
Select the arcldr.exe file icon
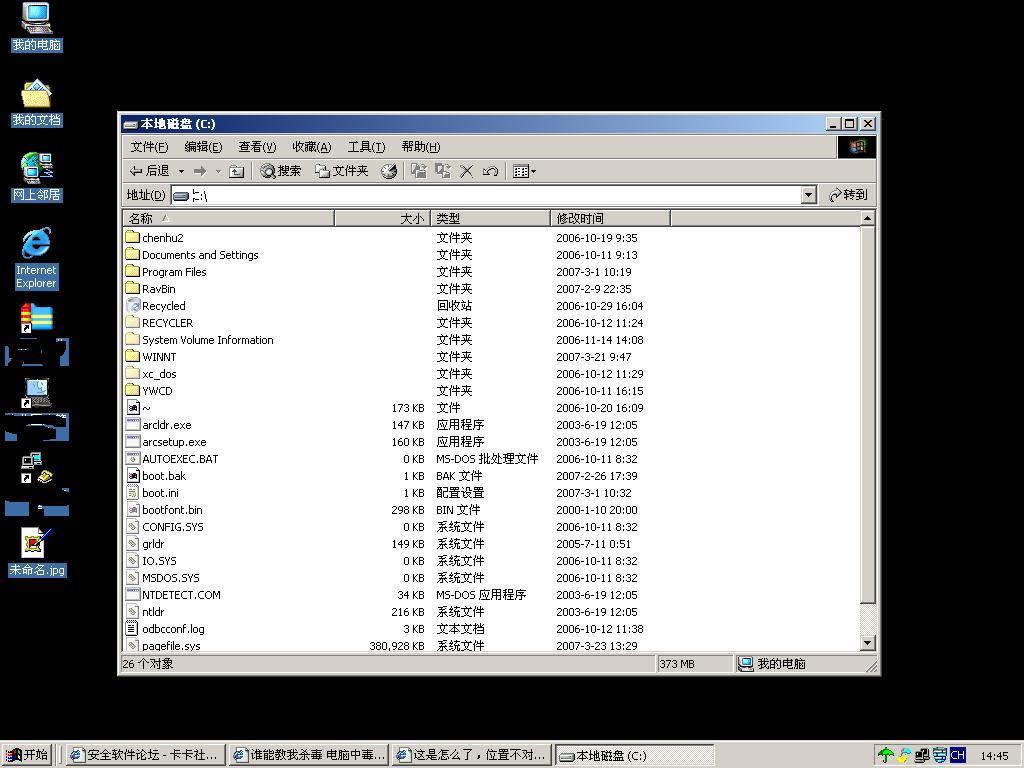coord(133,424)
